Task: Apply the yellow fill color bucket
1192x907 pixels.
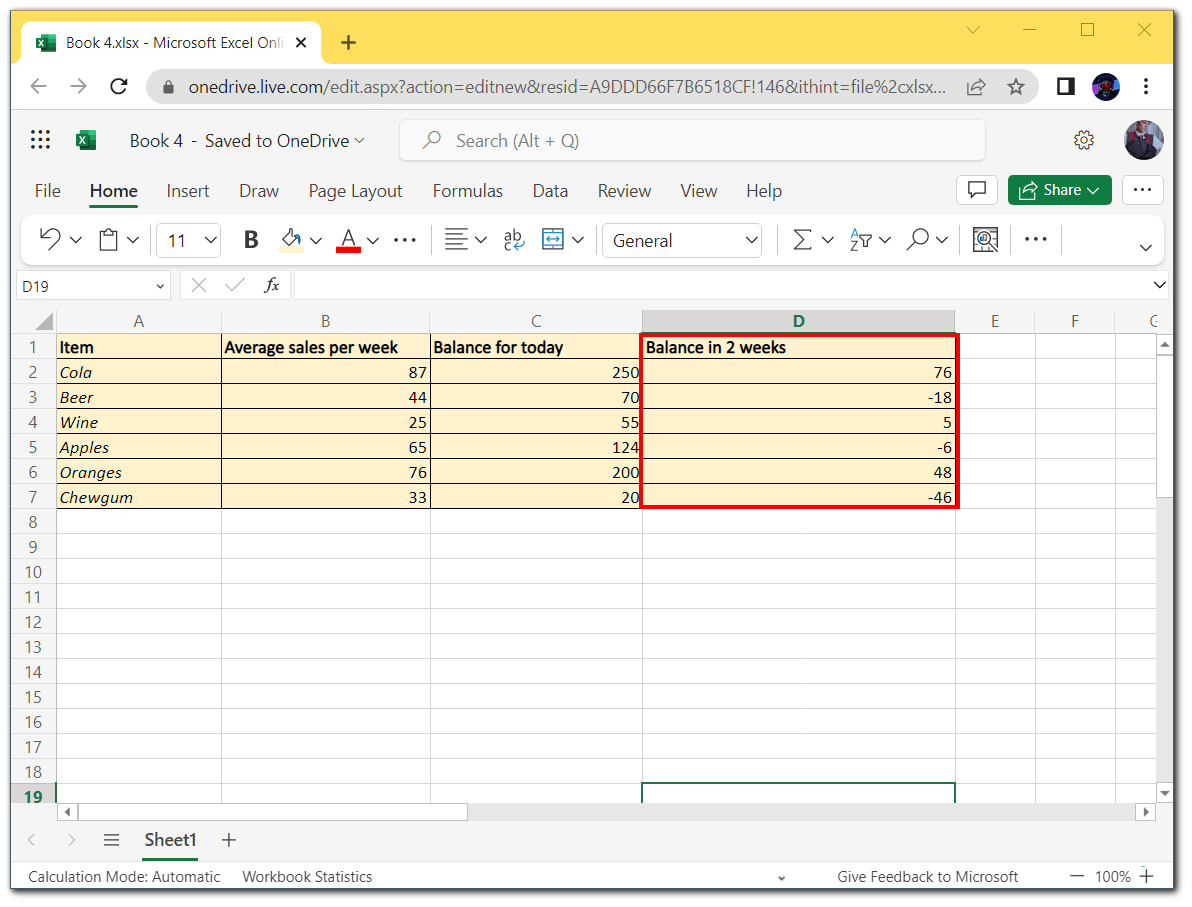Action: tap(291, 240)
